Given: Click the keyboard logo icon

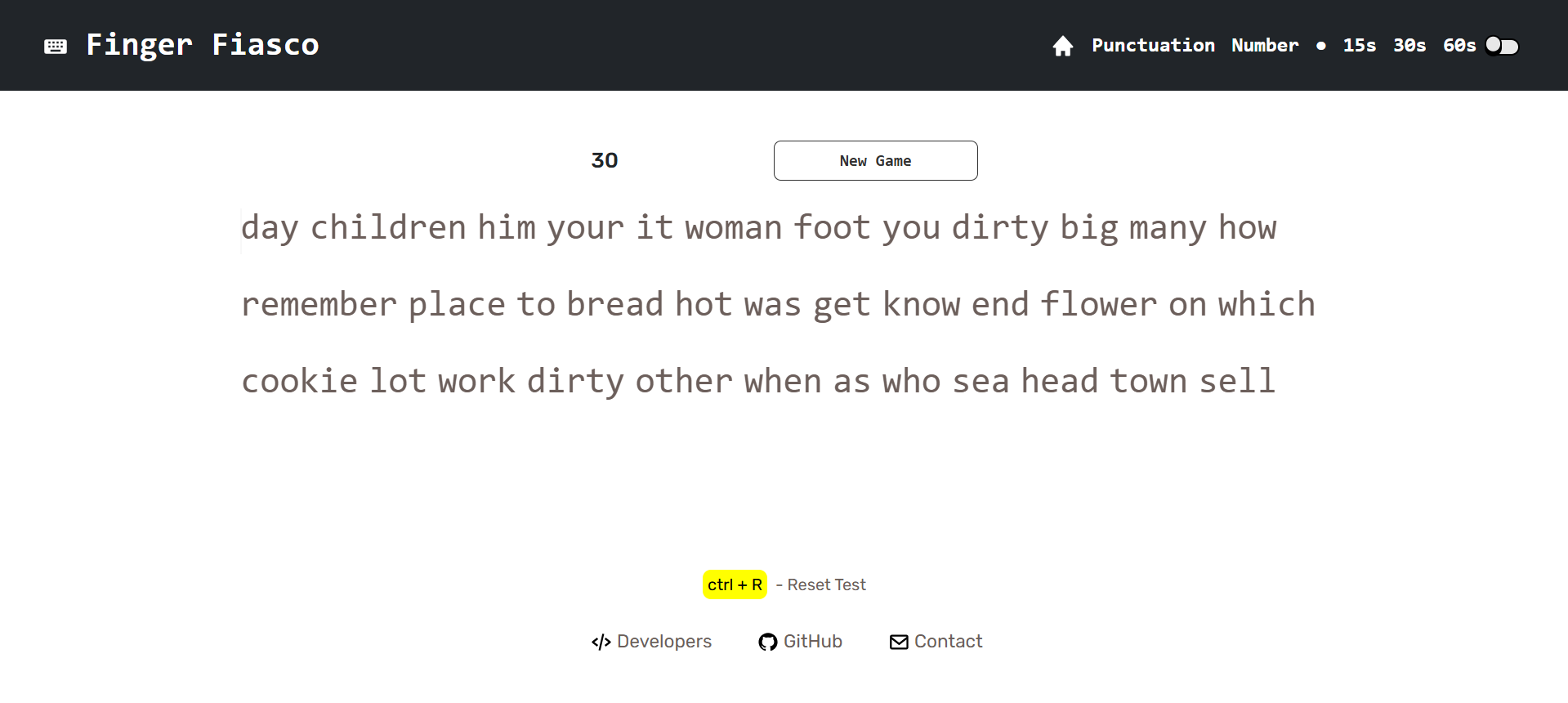Looking at the screenshot, I should tap(56, 46).
